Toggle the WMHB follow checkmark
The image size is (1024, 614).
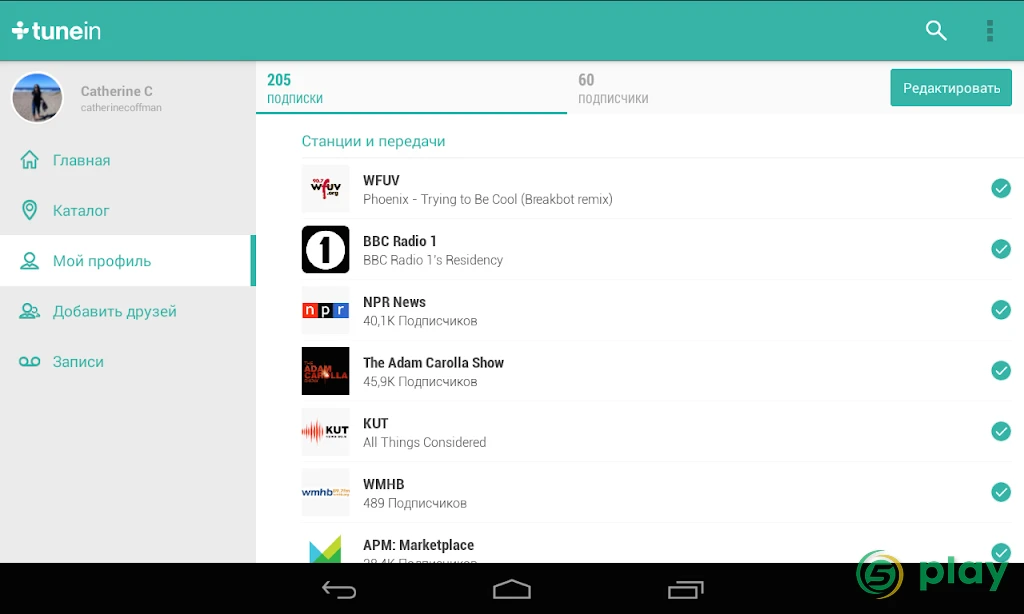pyautogui.click(x=1000, y=492)
